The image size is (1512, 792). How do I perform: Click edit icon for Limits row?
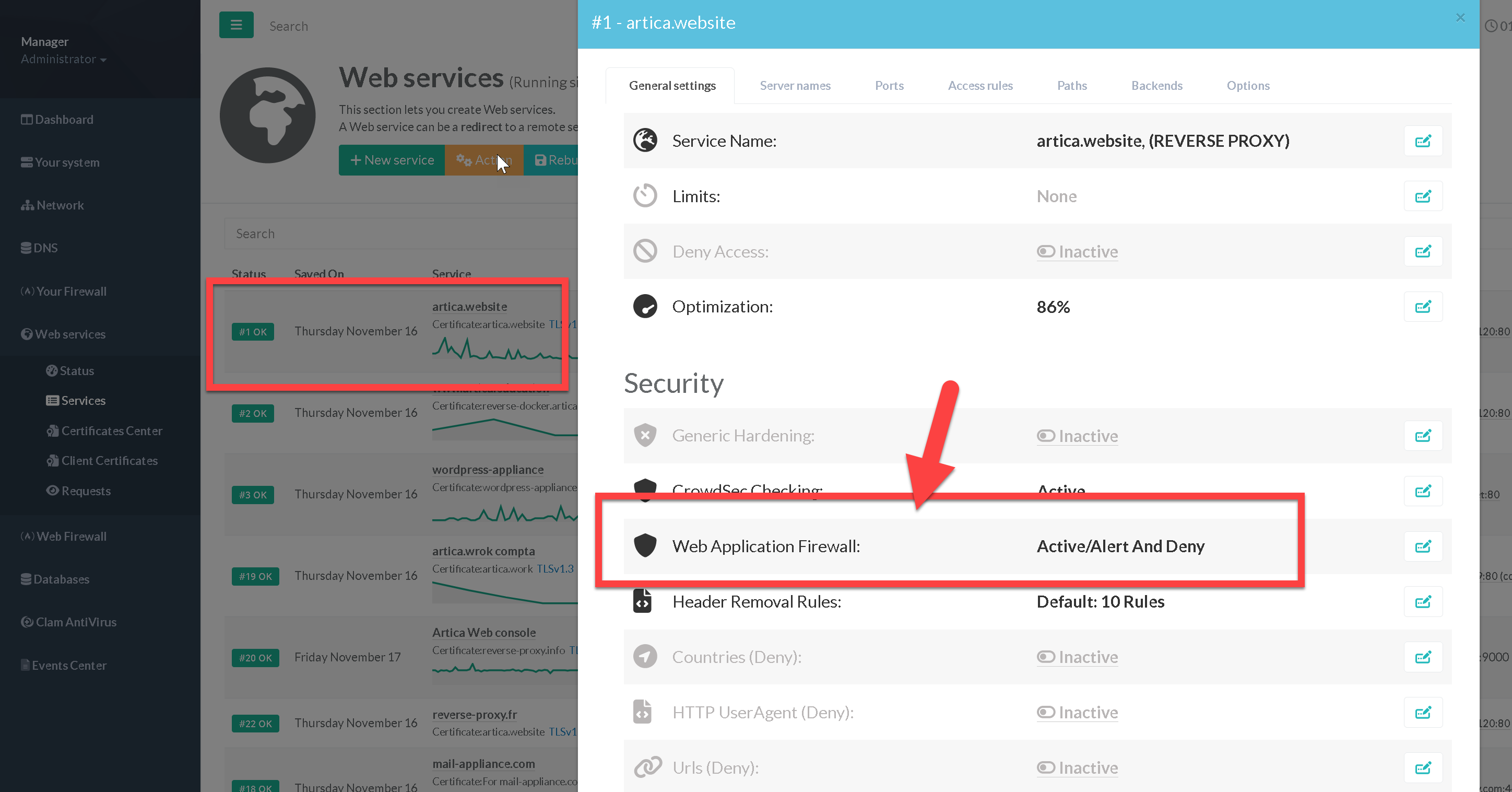coord(1423,196)
